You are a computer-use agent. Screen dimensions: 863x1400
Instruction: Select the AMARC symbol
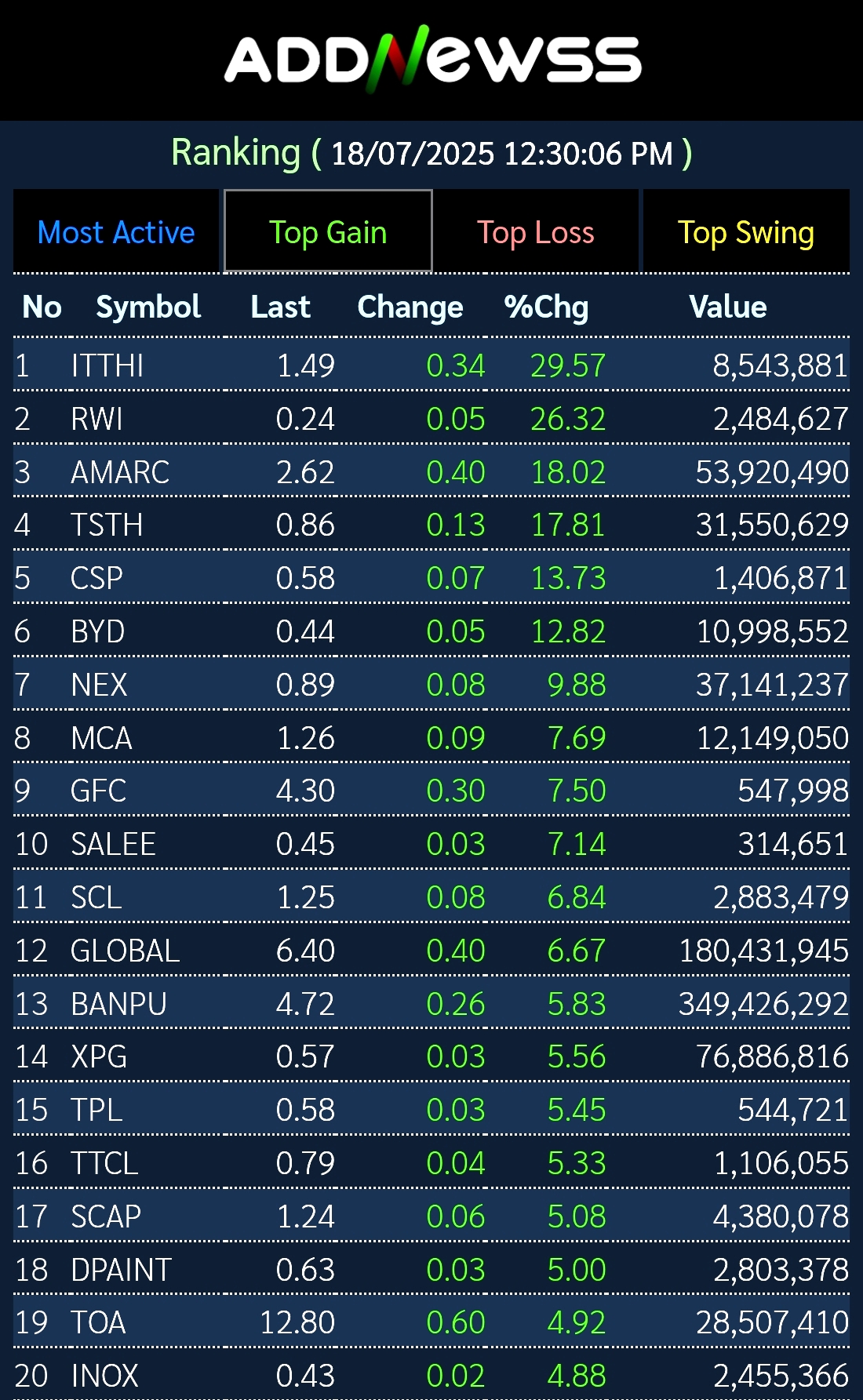pos(120,472)
